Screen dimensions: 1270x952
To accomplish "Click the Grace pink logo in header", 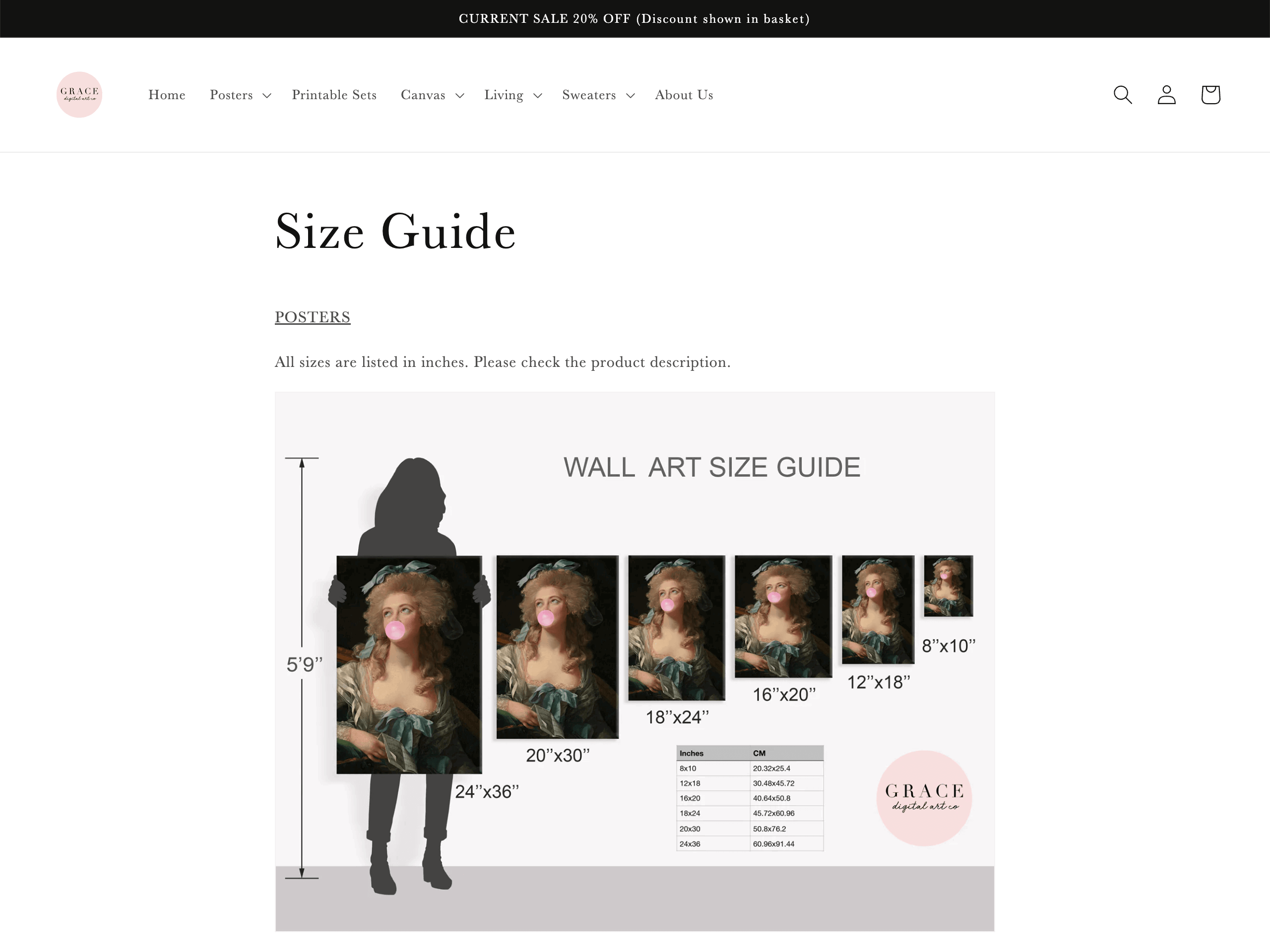I will tap(79, 95).
